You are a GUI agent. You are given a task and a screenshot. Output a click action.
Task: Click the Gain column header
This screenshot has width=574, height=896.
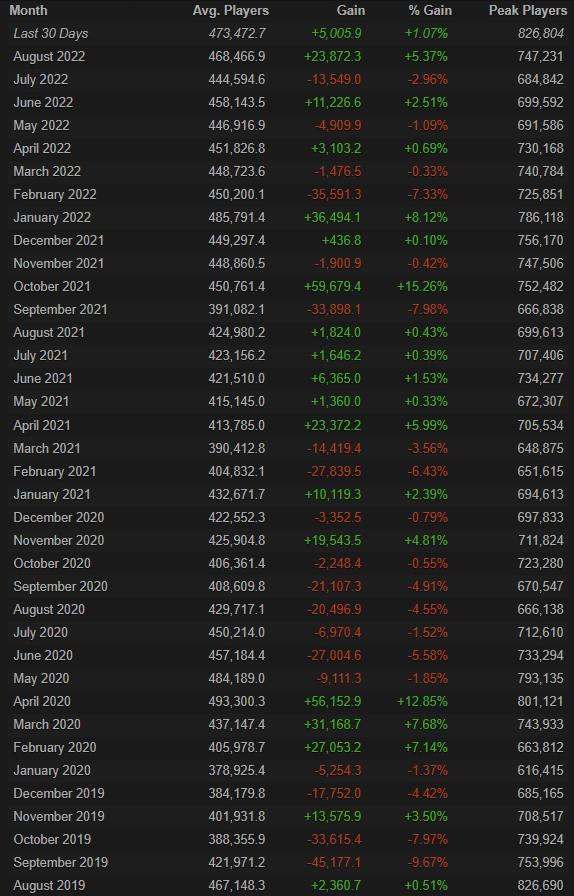pyautogui.click(x=350, y=10)
